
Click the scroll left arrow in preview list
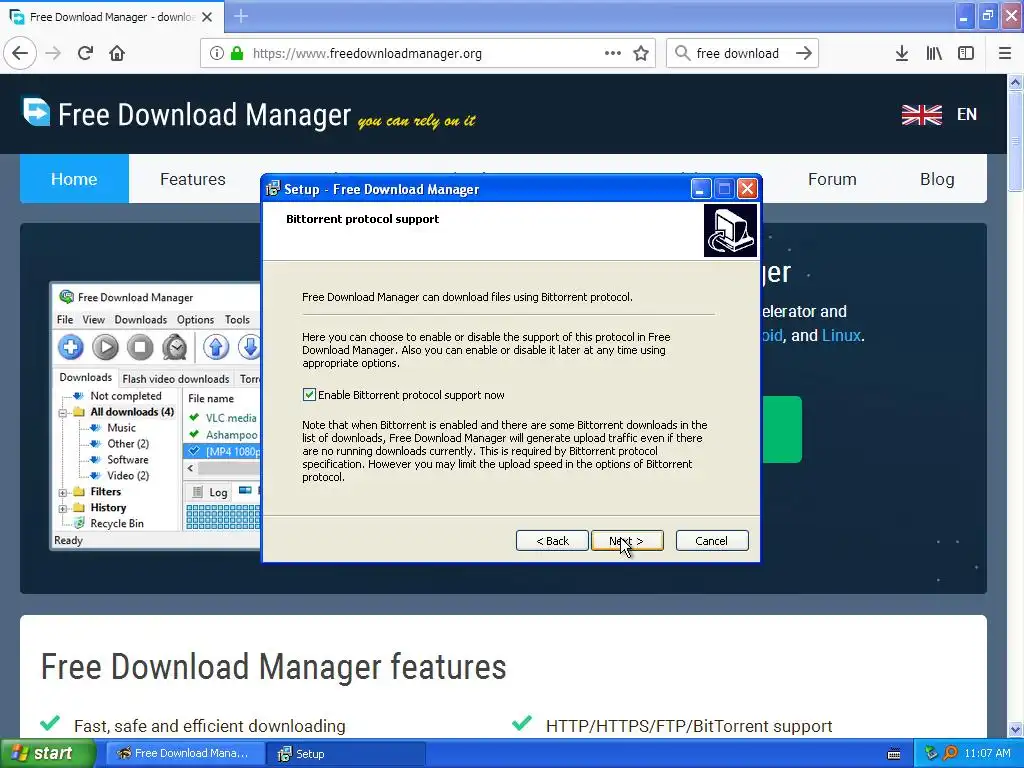click(191, 468)
